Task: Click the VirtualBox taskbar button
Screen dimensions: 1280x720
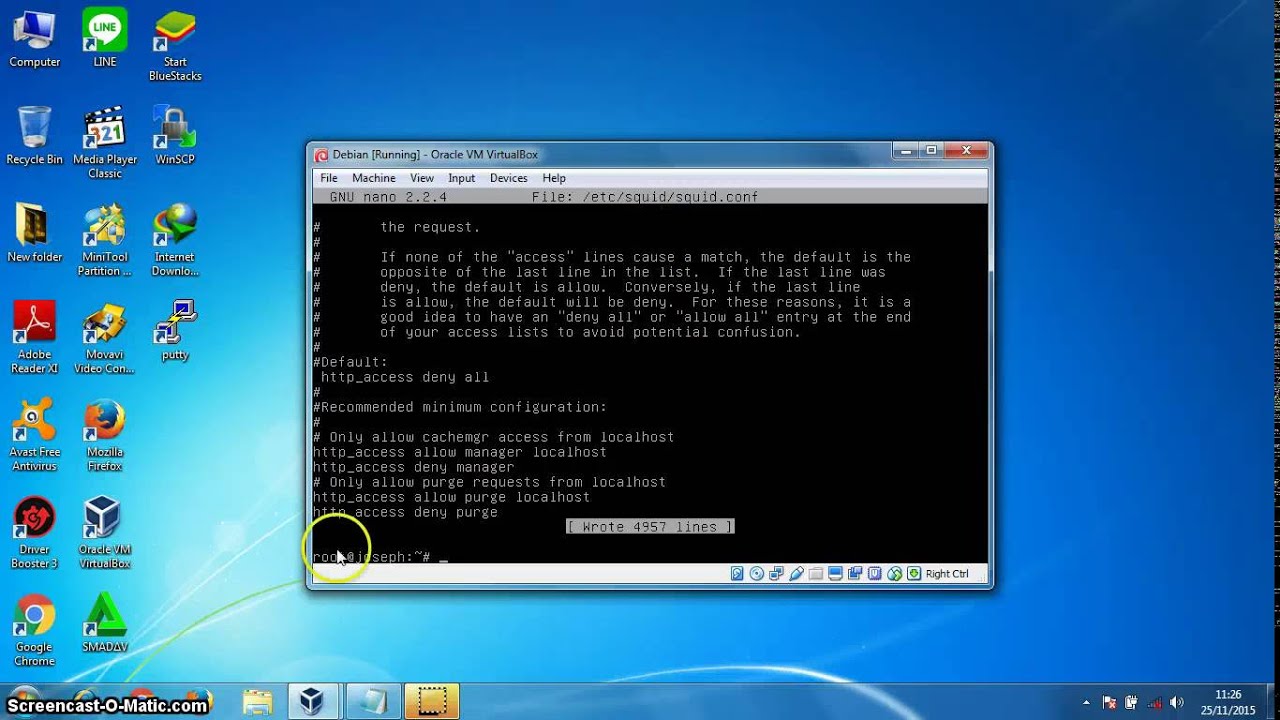Action: click(x=312, y=701)
